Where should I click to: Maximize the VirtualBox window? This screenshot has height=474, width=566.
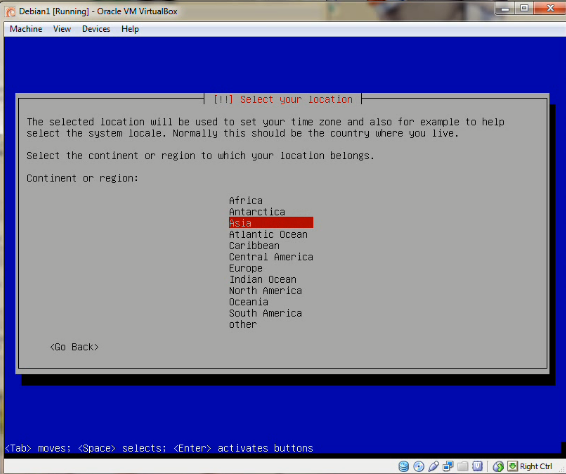pyautogui.click(x=524, y=8)
